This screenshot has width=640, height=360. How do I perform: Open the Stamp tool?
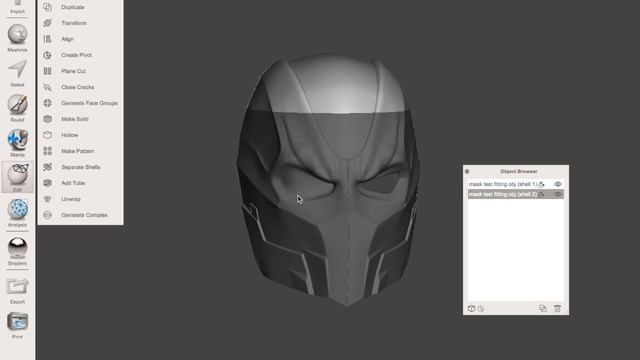pyautogui.click(x=18, y=143)
